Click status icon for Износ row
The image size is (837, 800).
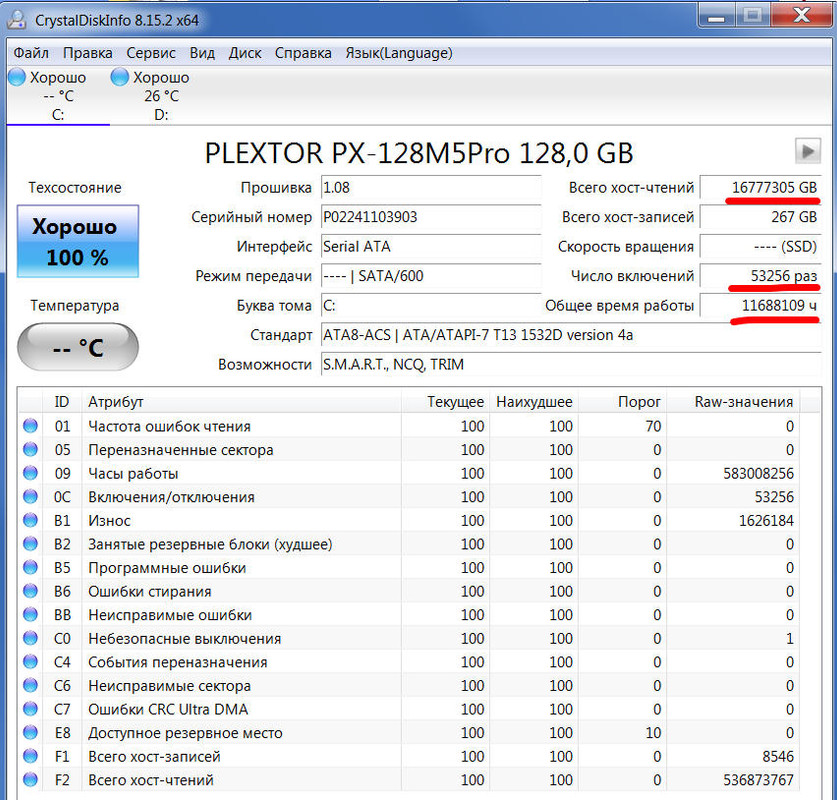tap(30, 520)
